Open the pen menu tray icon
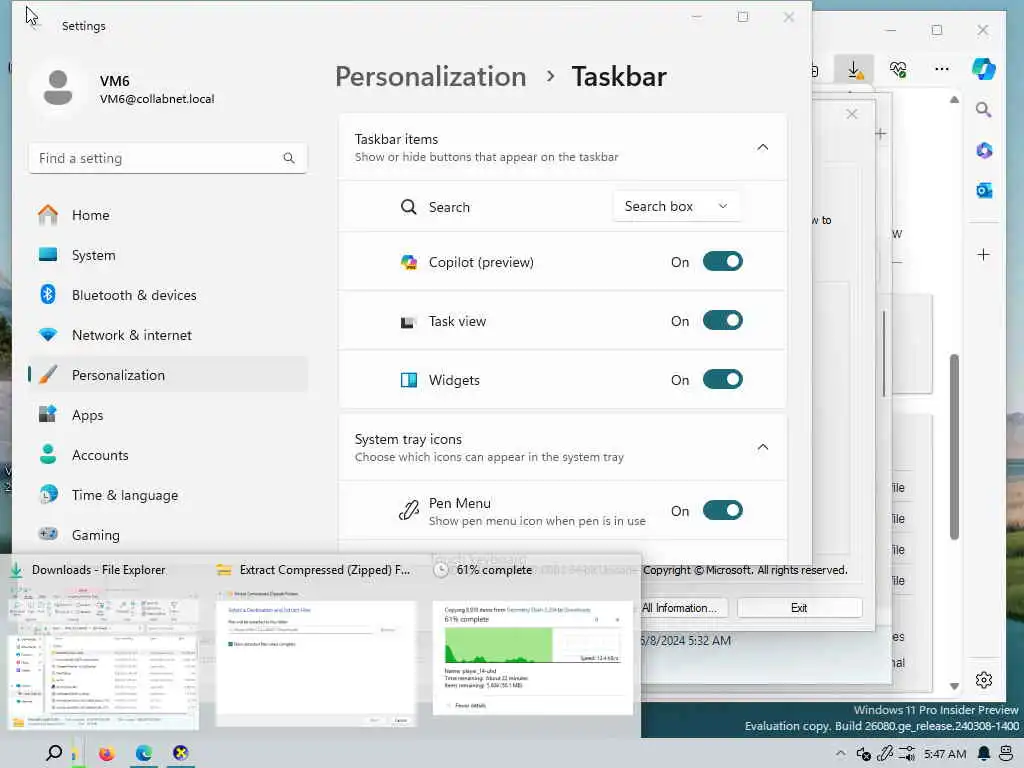Screen dimensions: 1024x768 (885, 754)
